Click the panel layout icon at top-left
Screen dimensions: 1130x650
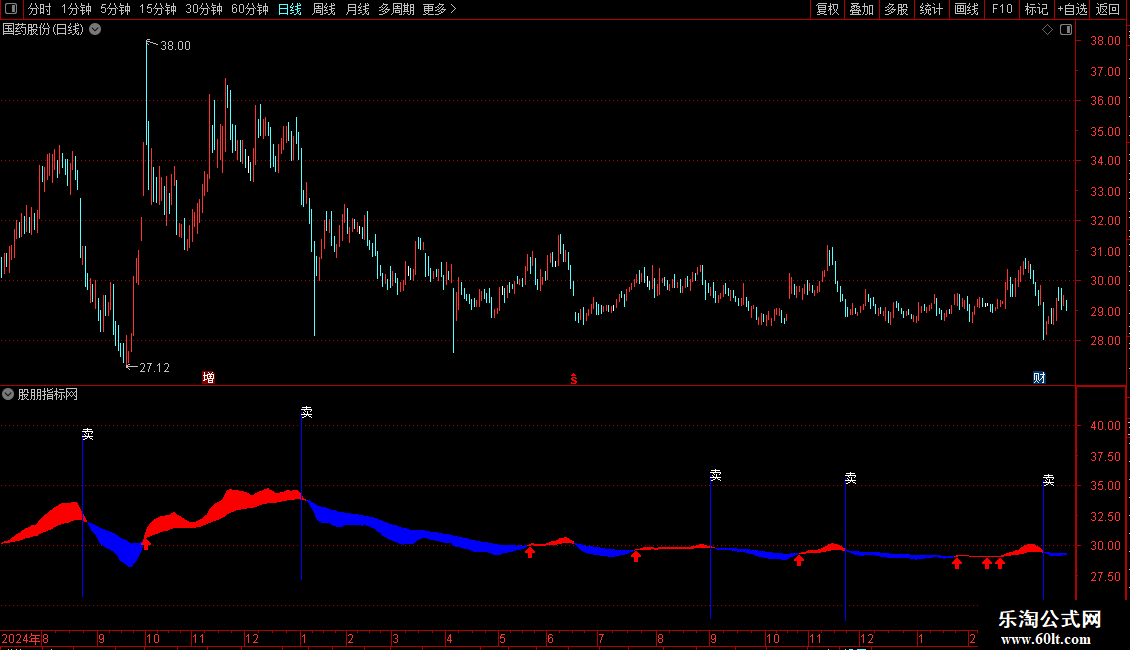tap(11, 9)
